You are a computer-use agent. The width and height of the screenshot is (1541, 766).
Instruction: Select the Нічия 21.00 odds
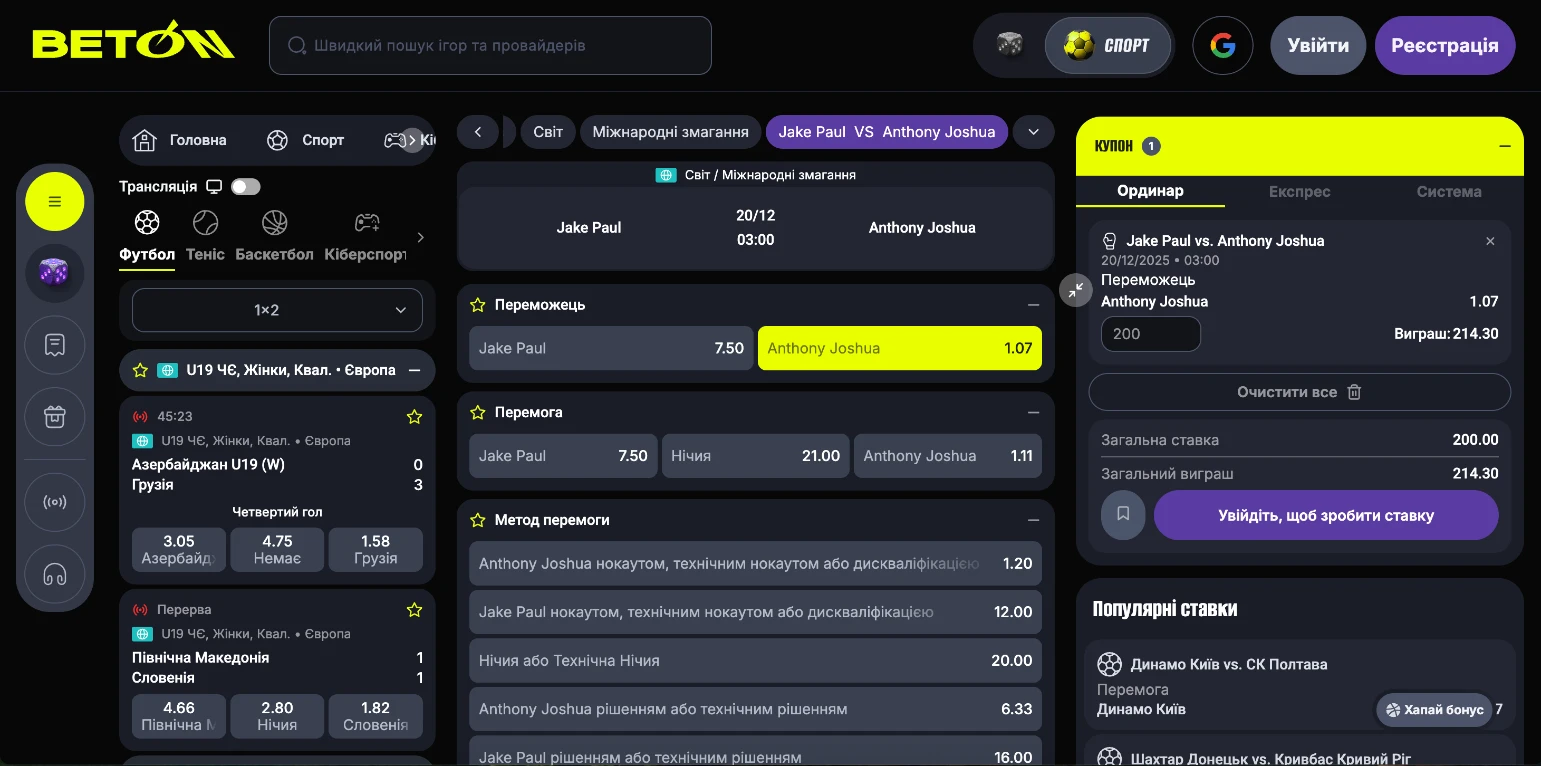pos(755,456)
